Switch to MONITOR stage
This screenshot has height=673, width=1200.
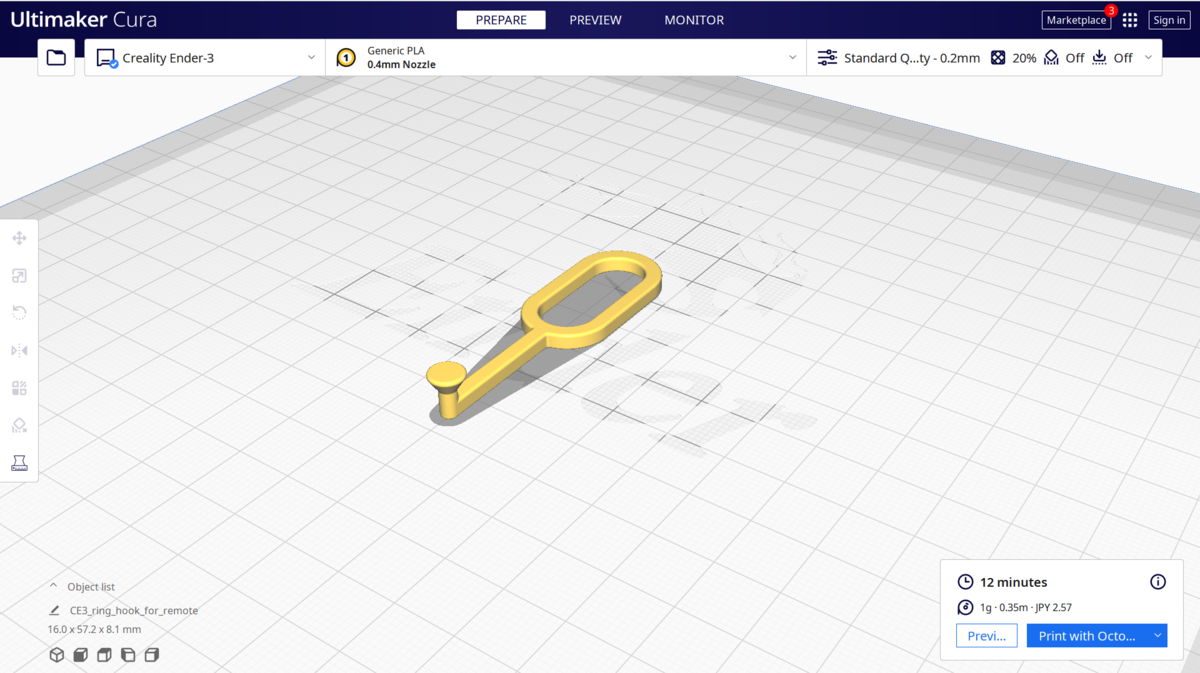[694, 20]
